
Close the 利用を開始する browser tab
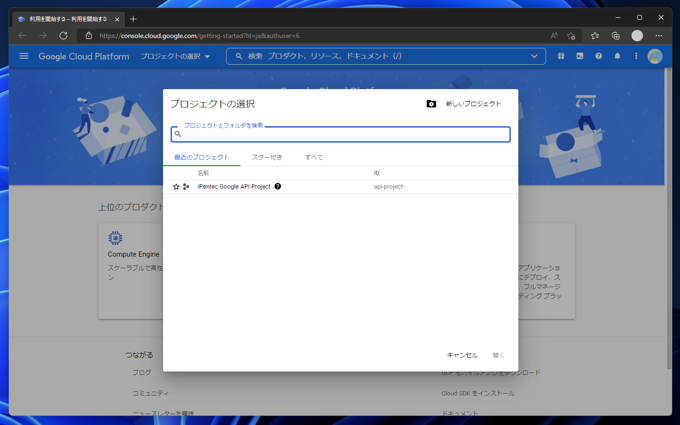click(117, 19)
